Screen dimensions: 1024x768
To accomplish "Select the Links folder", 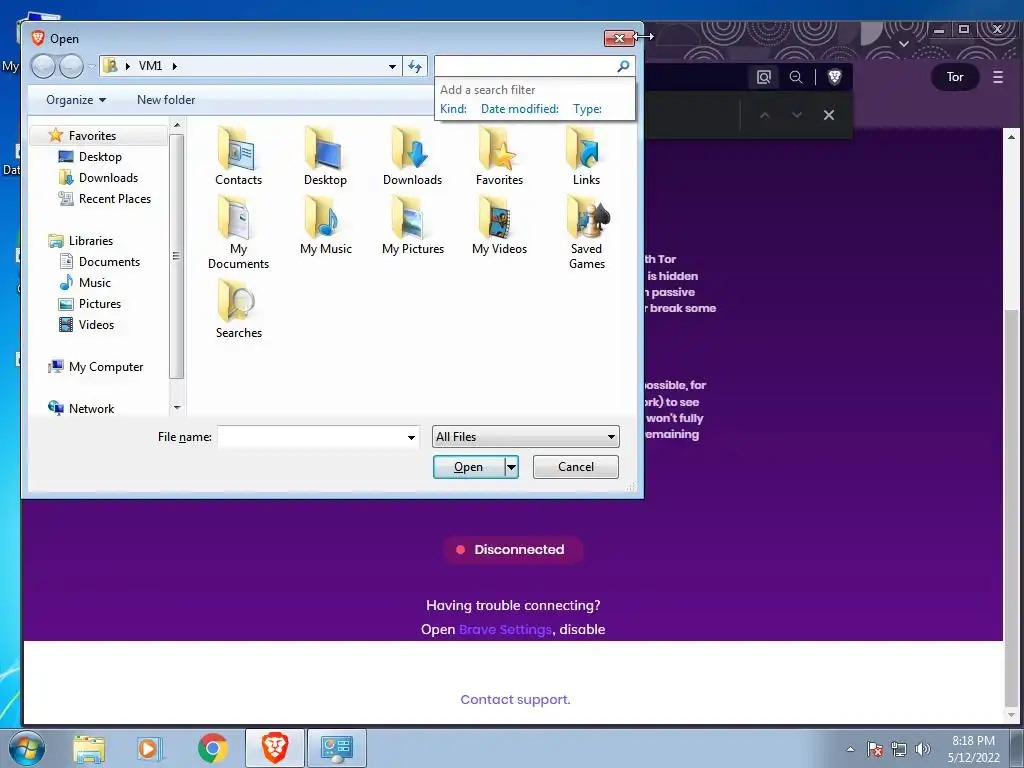I will (x=586, y=155).
